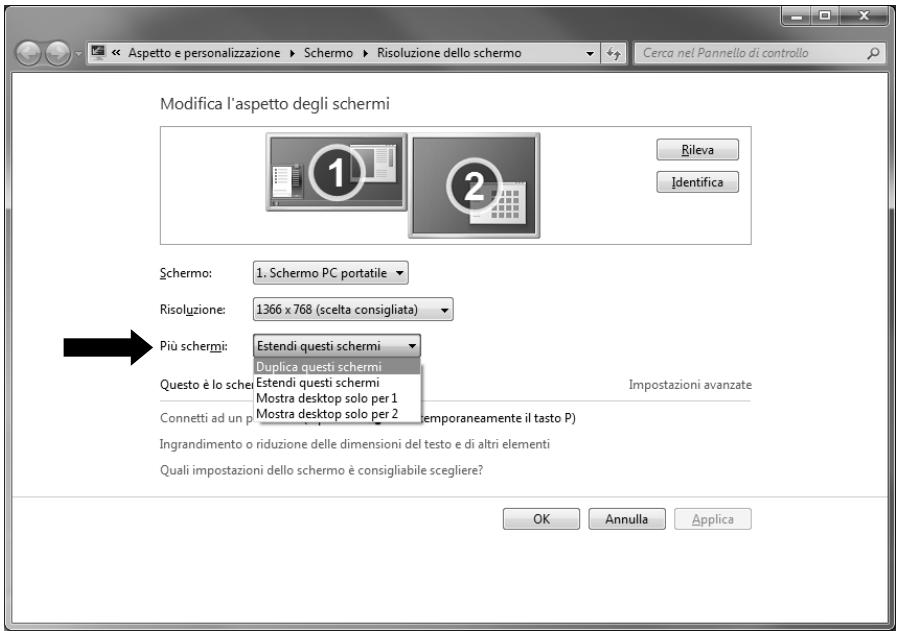
Task: Click the Identifica button
Action: pyautogui.click(x=698, y=182)
